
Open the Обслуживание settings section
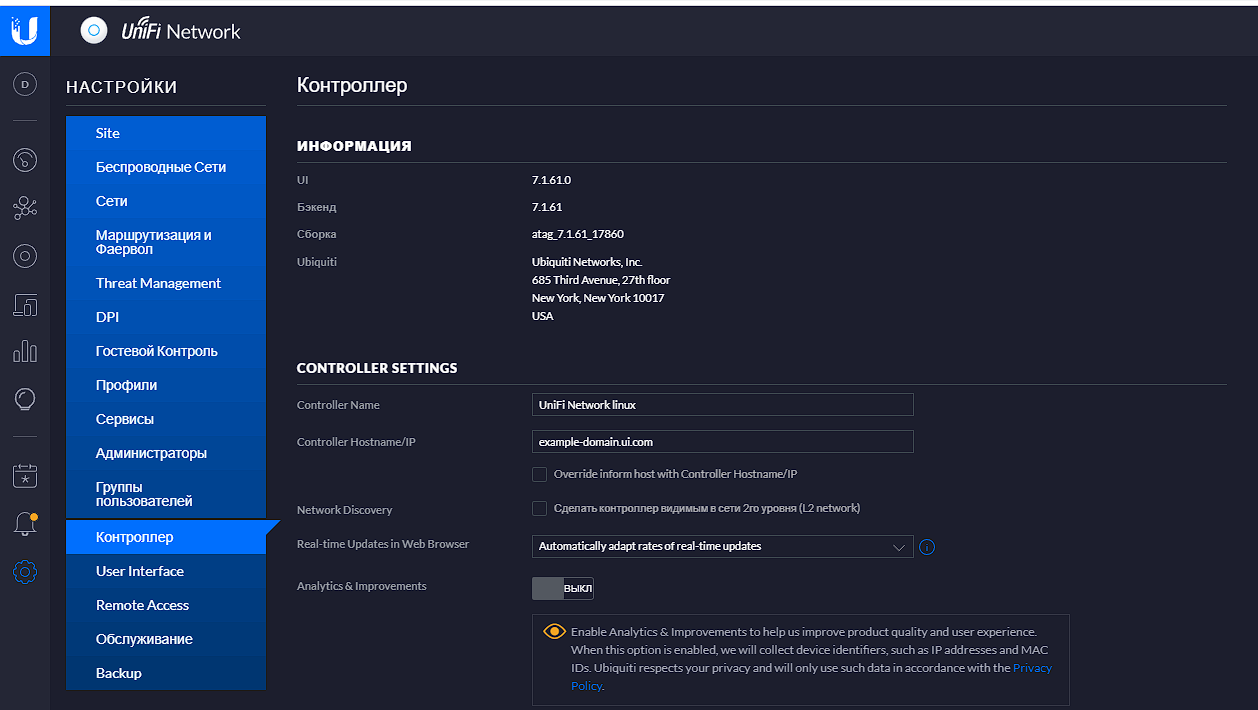point(166,639)
